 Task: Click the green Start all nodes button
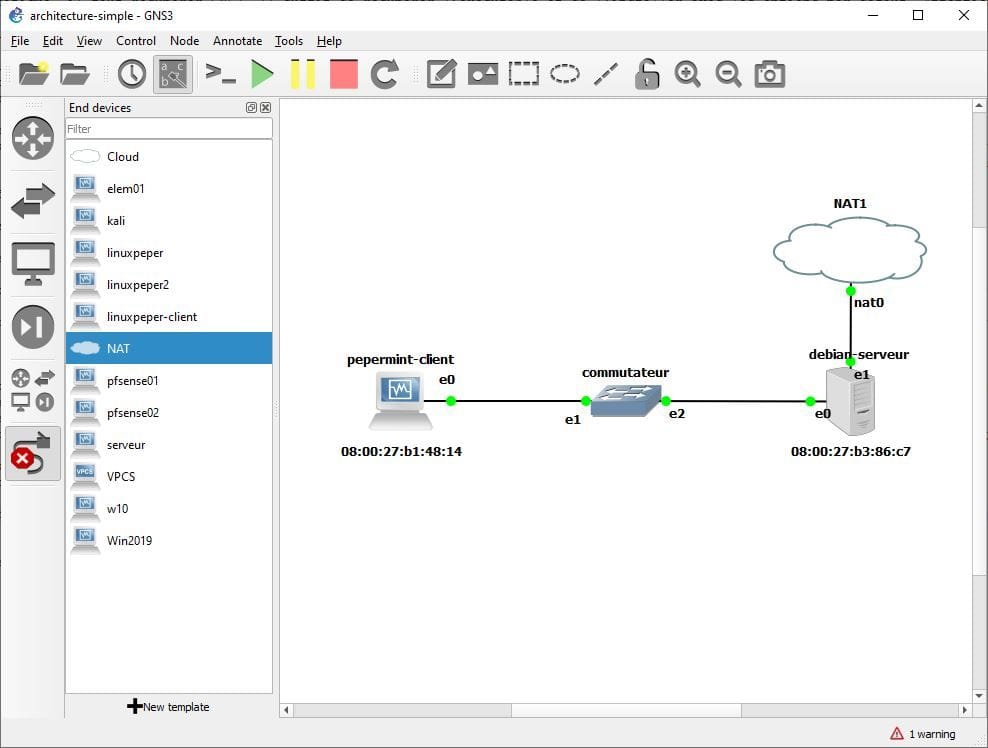[x=262, y=74]
